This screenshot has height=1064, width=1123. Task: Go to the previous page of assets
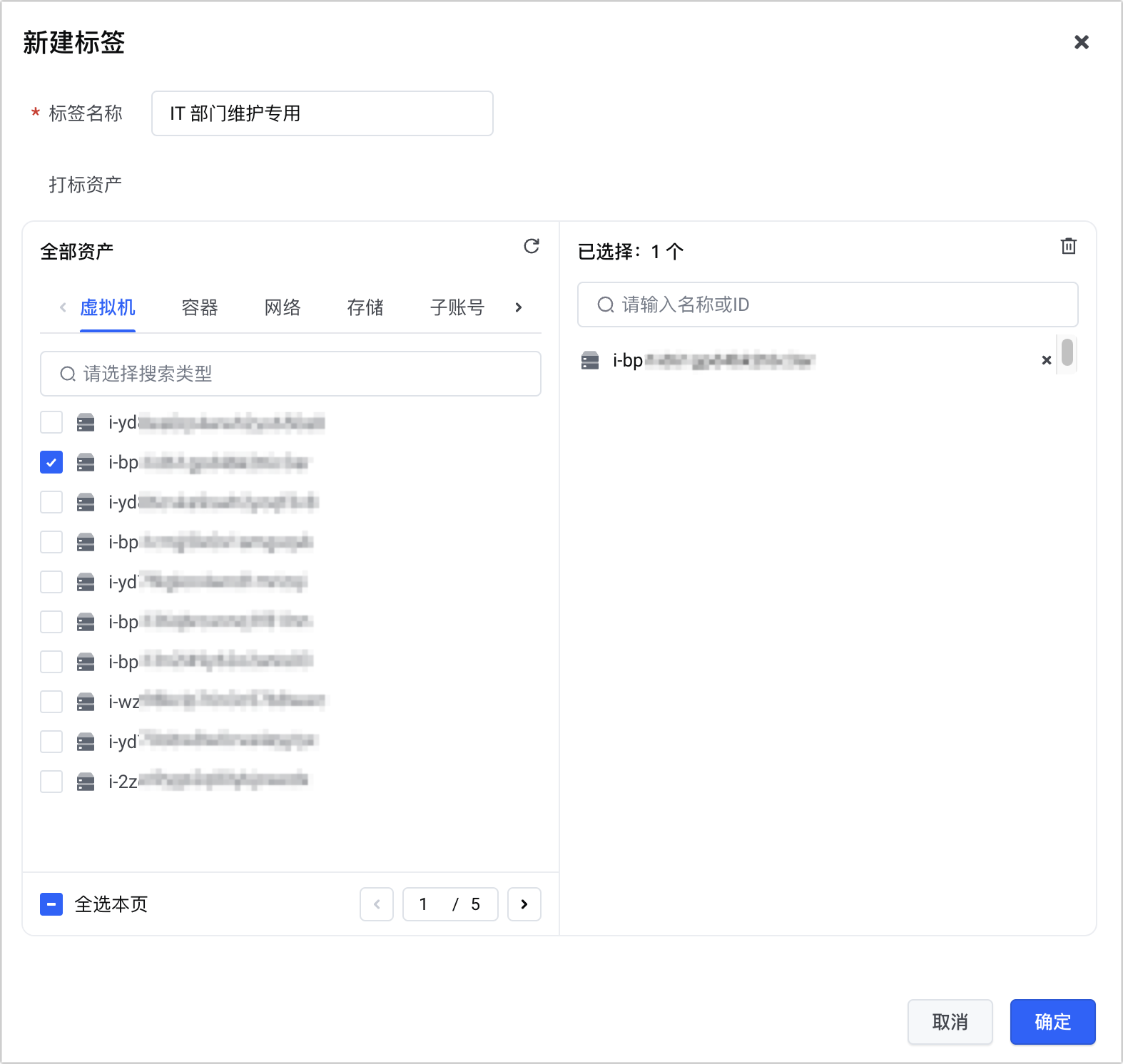click(x=377, y=904)
